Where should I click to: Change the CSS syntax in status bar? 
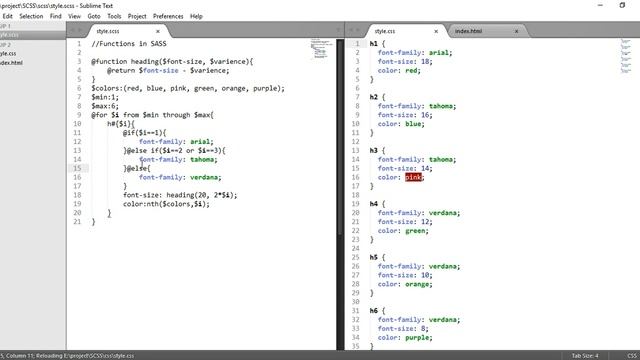click(632, 356)
